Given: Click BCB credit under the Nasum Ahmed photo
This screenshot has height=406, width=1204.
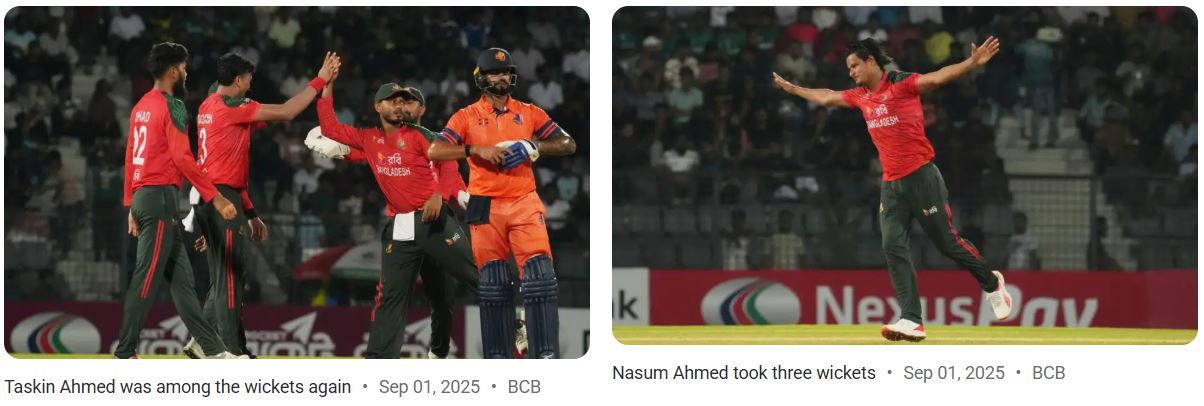Looking at the screenshot, I should tap(1049, 373).
